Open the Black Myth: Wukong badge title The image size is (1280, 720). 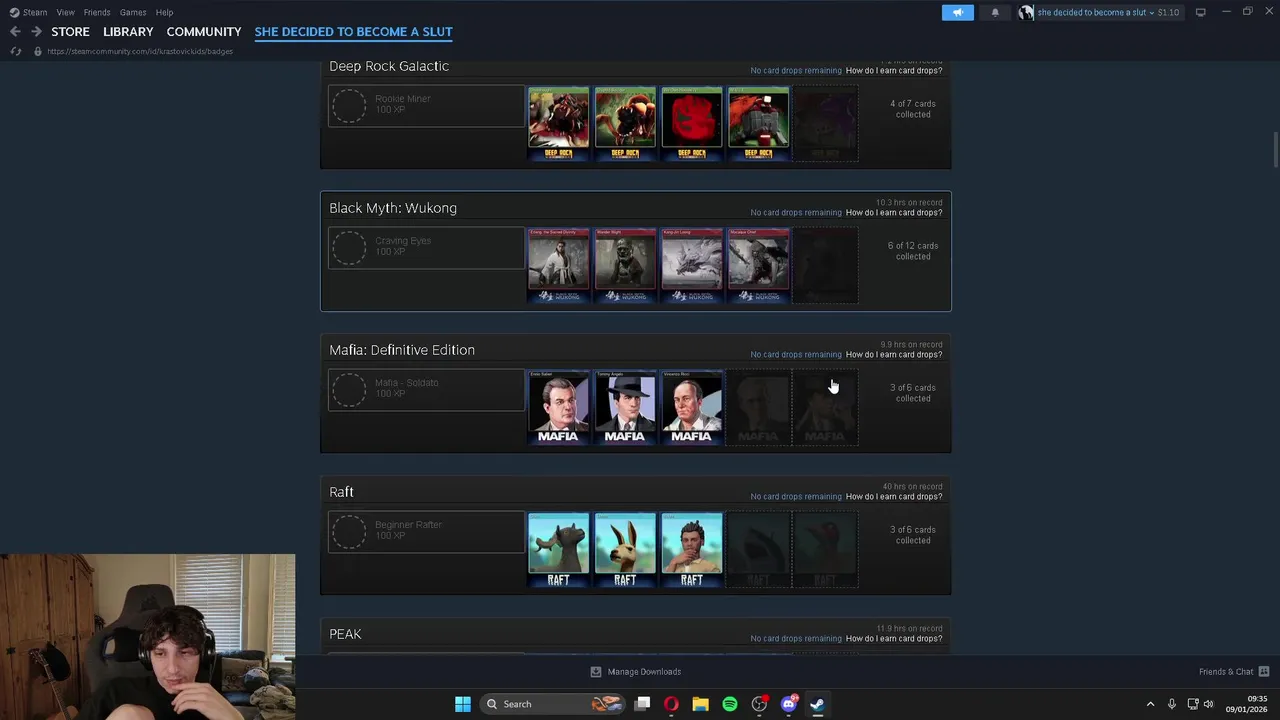pyautogui.click(x=393, y=208)
